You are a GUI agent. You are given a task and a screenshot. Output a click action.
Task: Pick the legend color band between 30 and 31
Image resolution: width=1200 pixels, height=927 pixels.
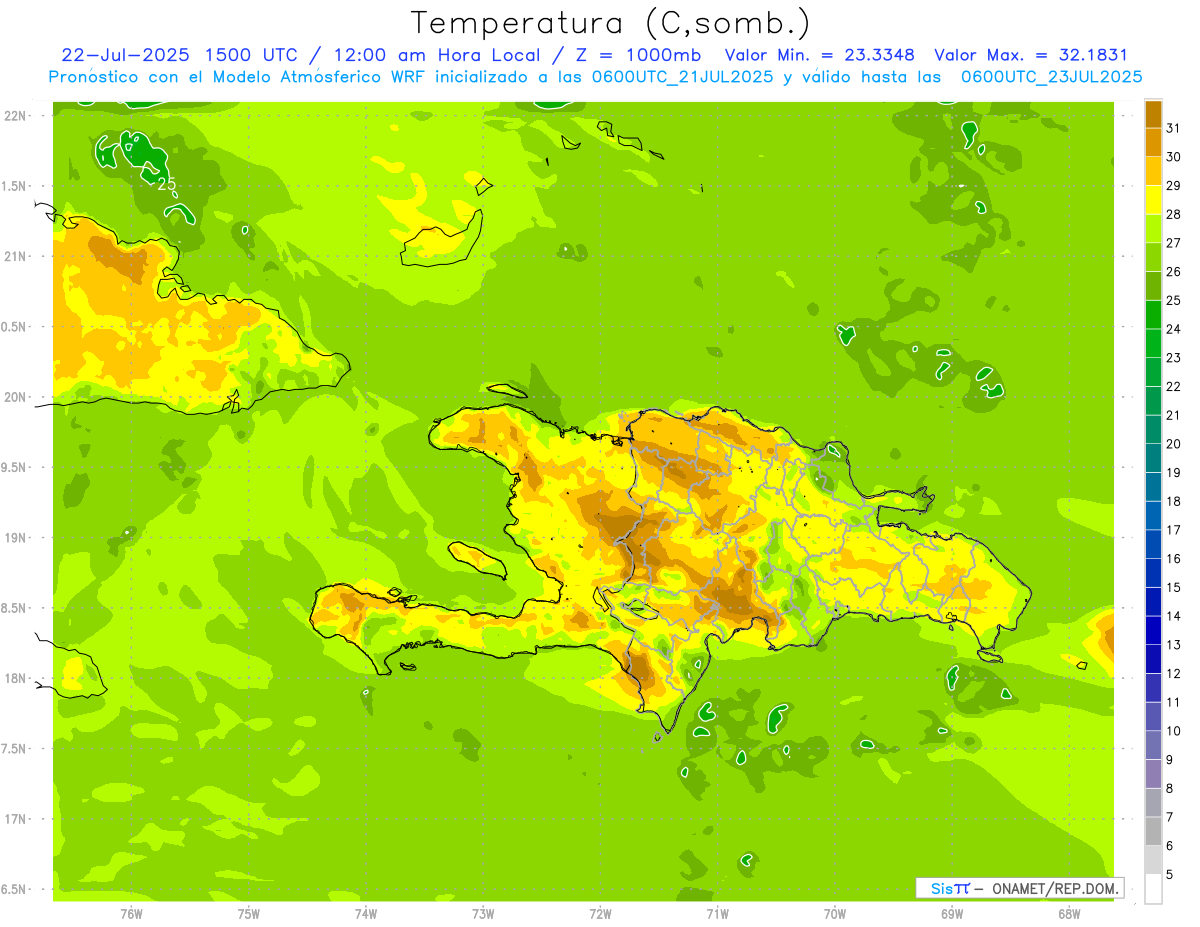[1153, 143]
